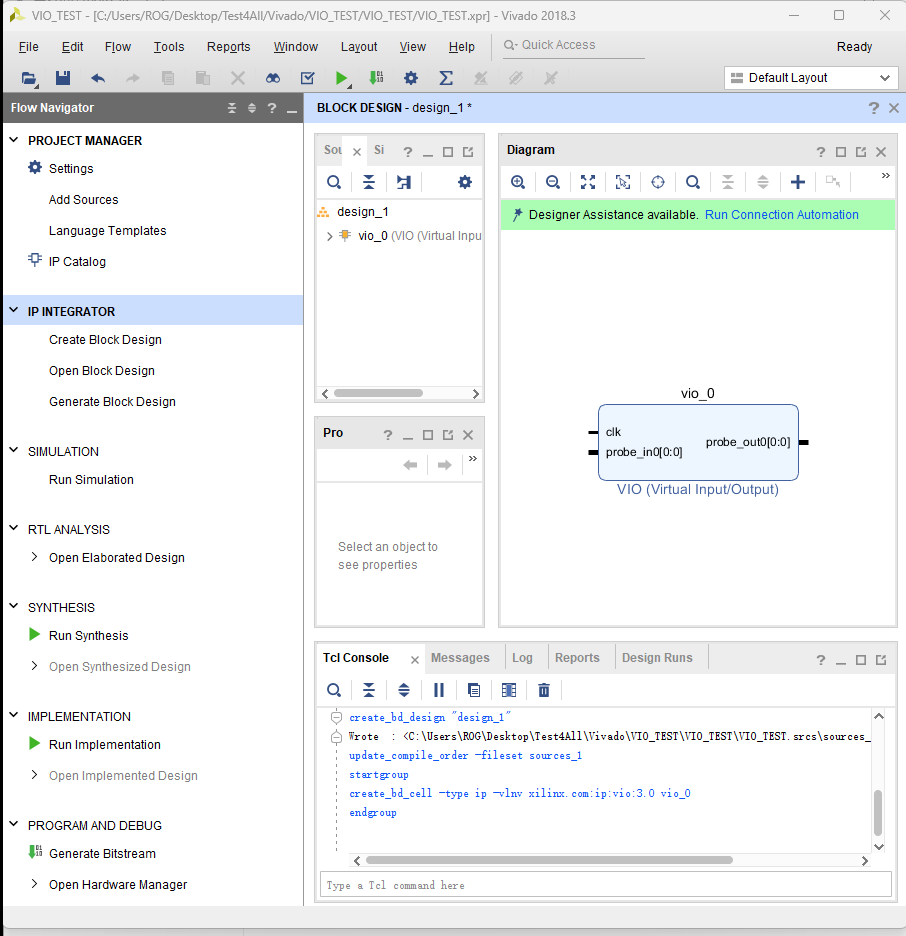Collapse the PROJECT MANAGER section
This screenshot has height=936, width=906.
coord(14,140)
